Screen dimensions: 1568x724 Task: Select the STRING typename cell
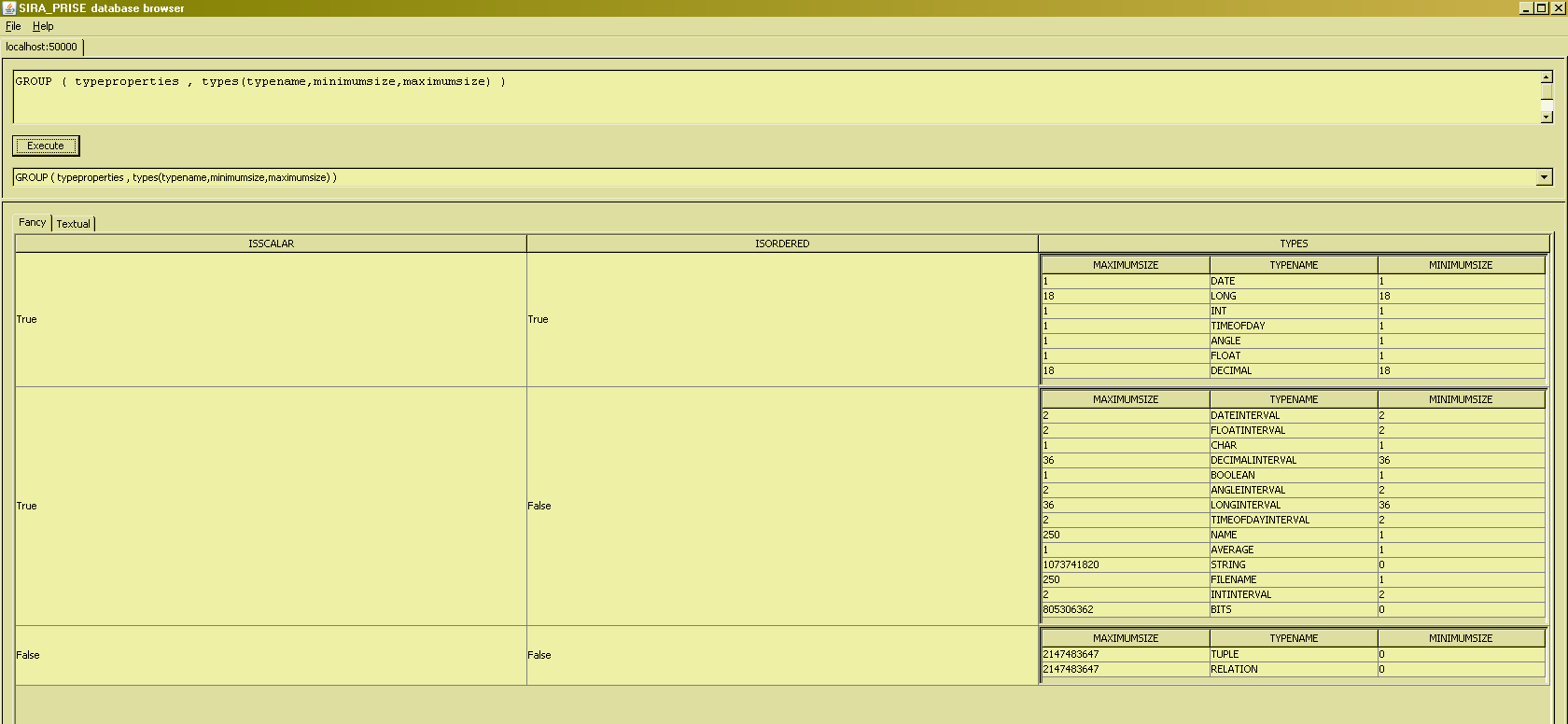[1293, 564]
